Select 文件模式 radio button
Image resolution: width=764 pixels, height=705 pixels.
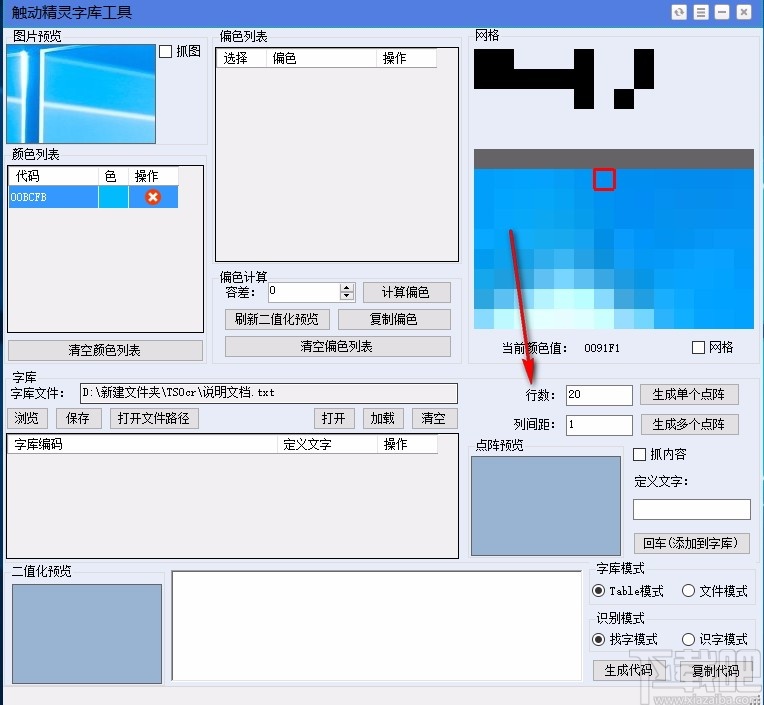[688, 591]
